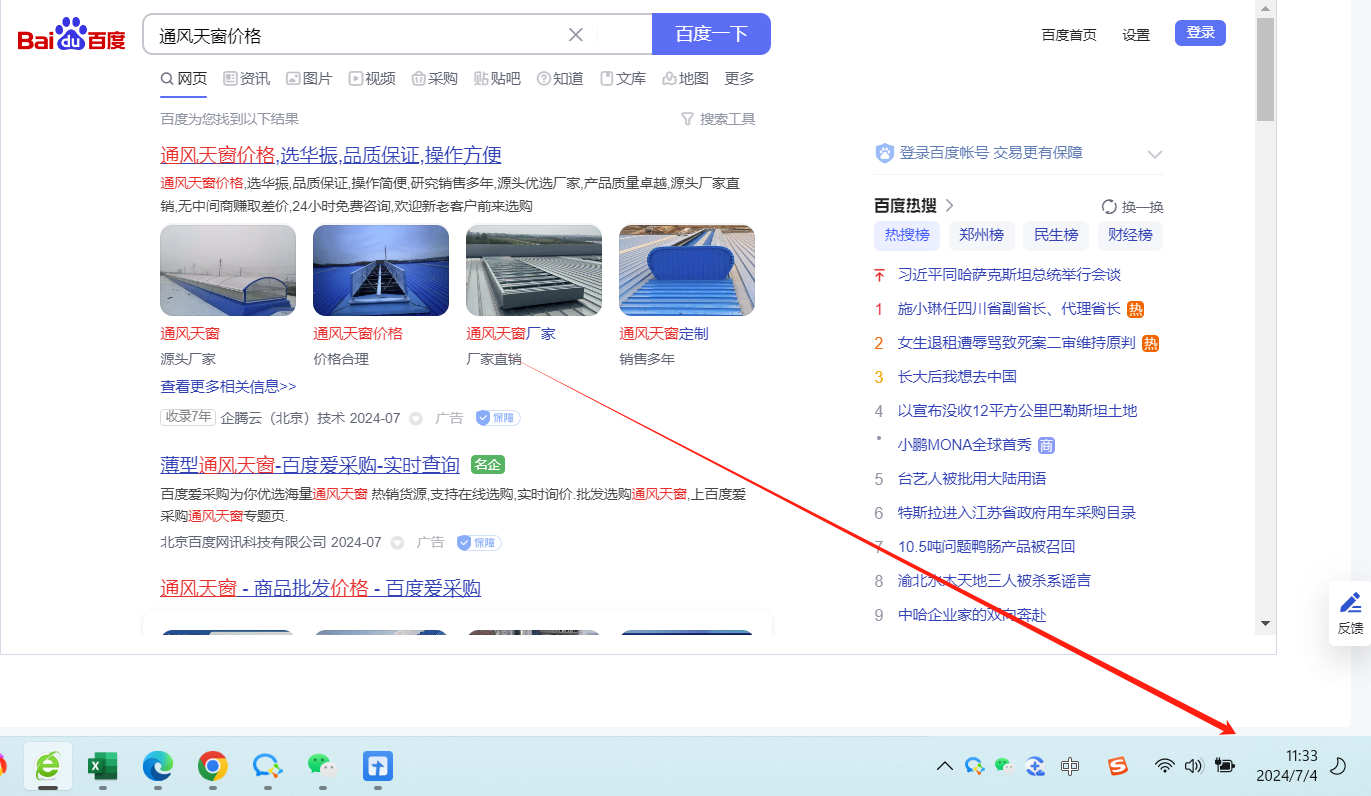
Task: Open the 通风天窗价格 价格合理 thumbnail
Action: (x=381, y=270)
